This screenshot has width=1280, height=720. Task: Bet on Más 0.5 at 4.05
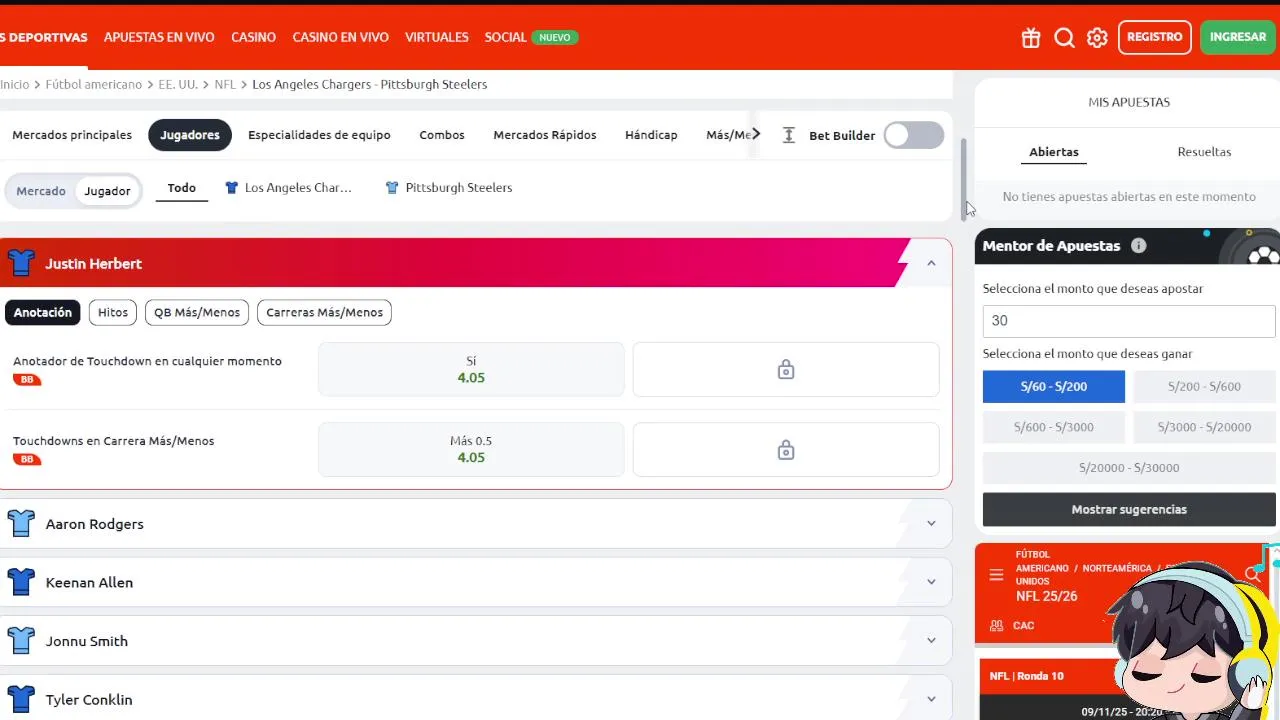tap(471, 449)
